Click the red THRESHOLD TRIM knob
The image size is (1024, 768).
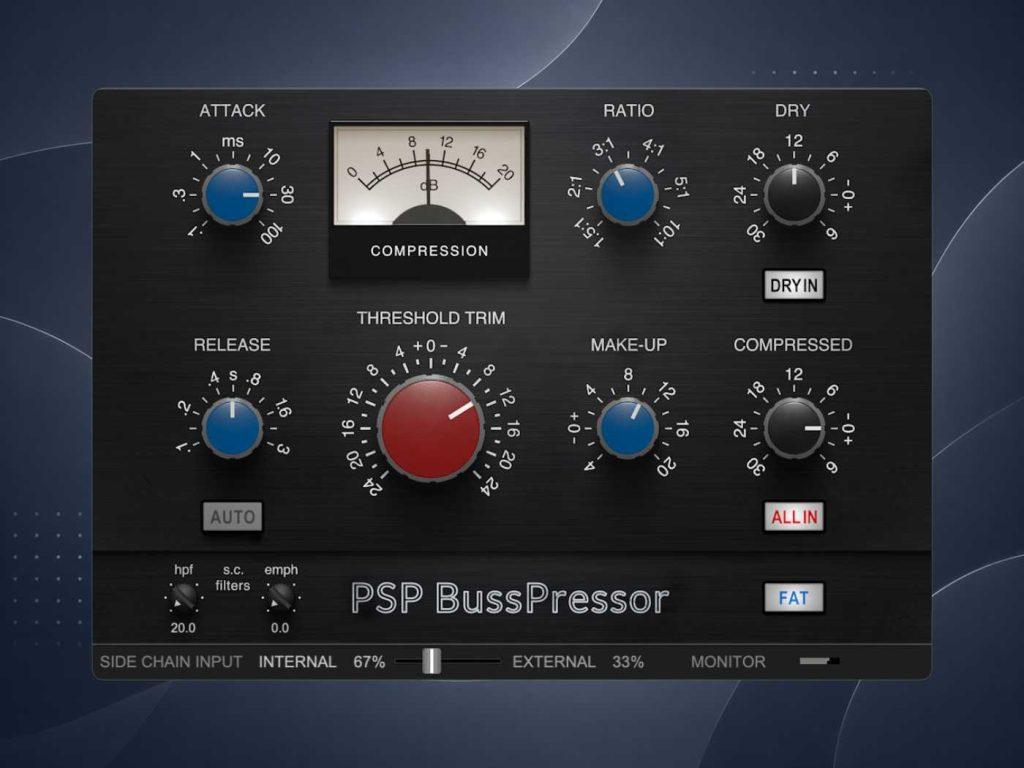click(430, 428)
